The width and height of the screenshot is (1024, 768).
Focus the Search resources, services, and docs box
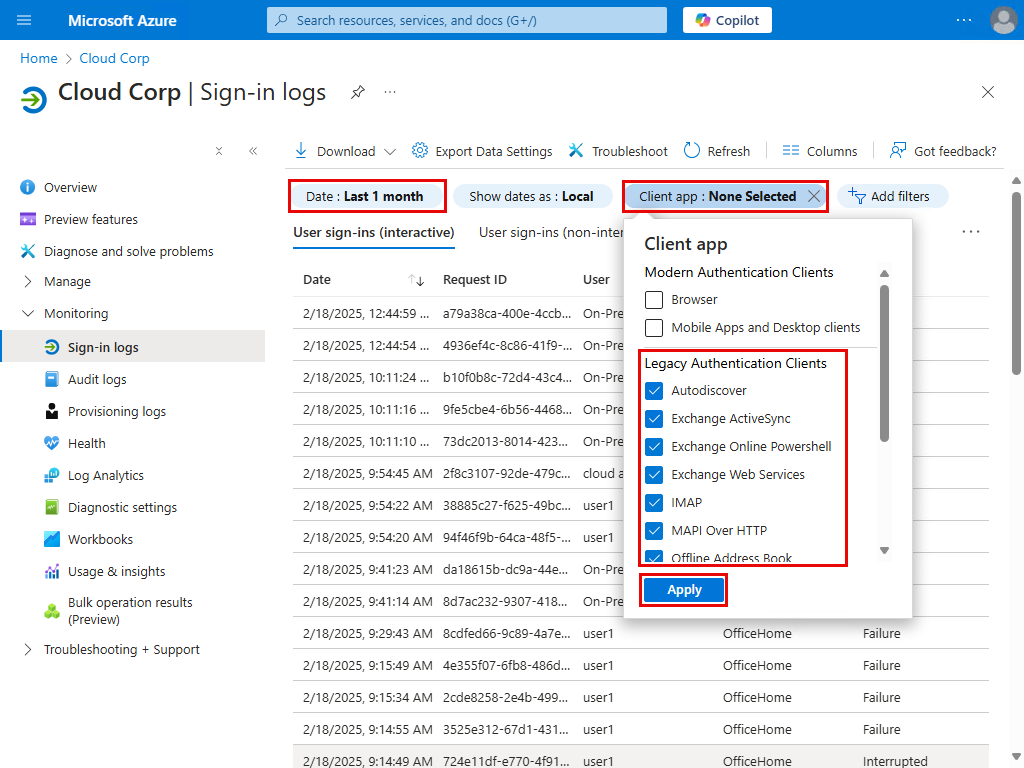click(467, 20)
